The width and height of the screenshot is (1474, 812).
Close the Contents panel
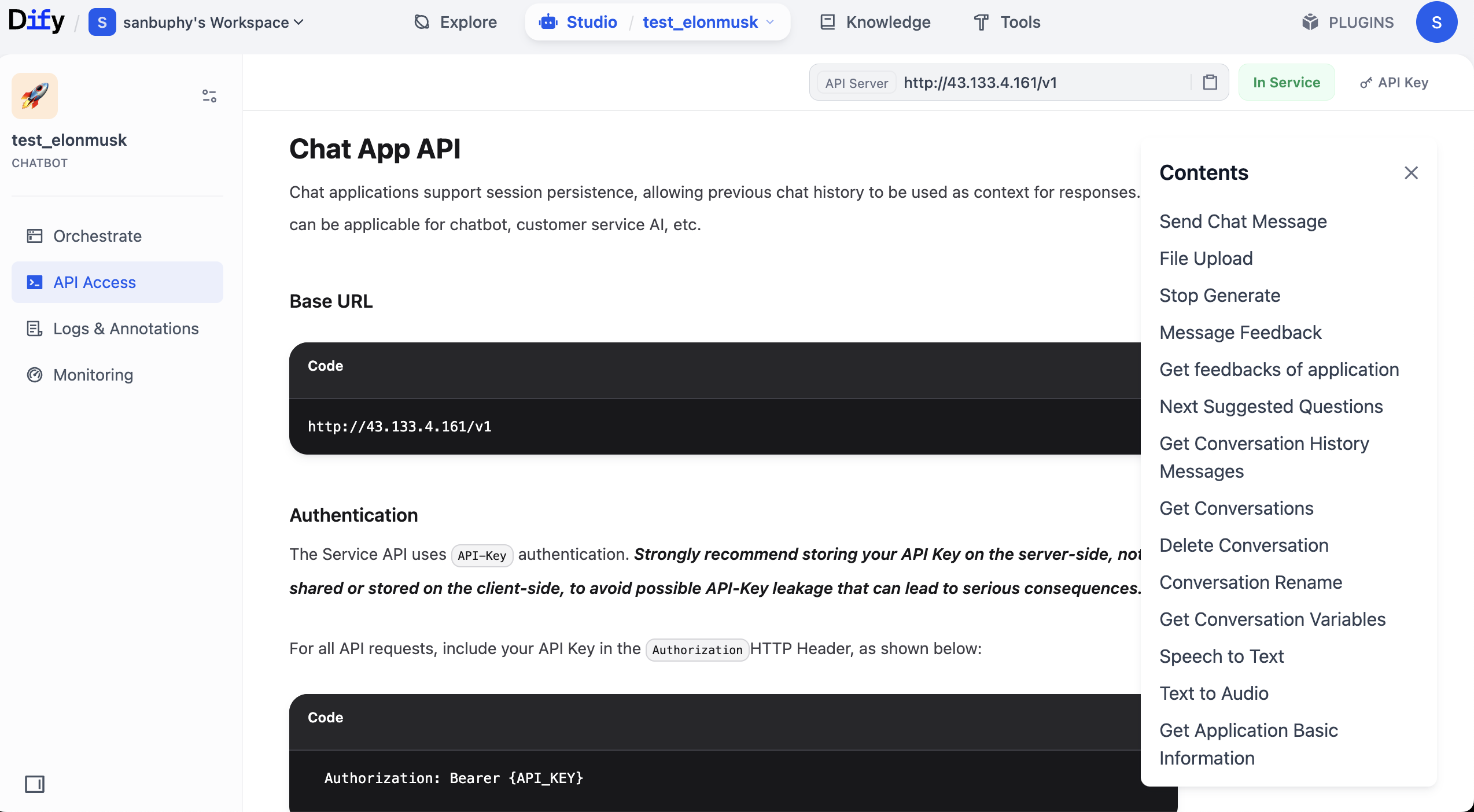coord(1411,173)
